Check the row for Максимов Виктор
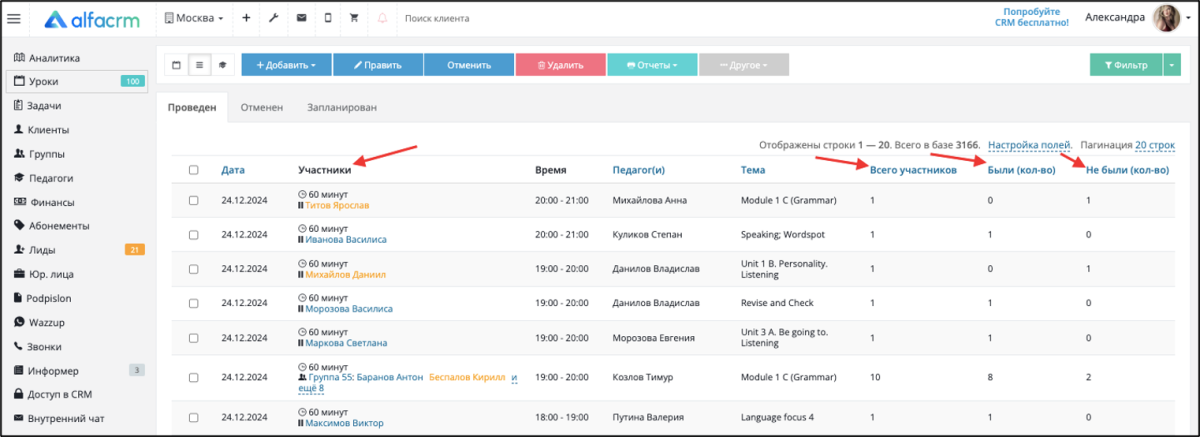 [194, 417]
